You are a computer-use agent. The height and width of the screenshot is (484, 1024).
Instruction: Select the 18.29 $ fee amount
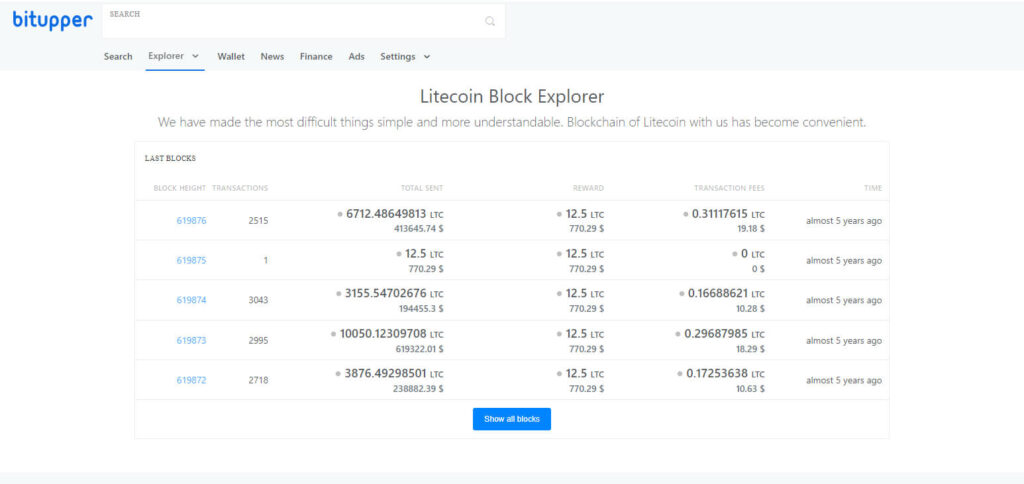750,349
